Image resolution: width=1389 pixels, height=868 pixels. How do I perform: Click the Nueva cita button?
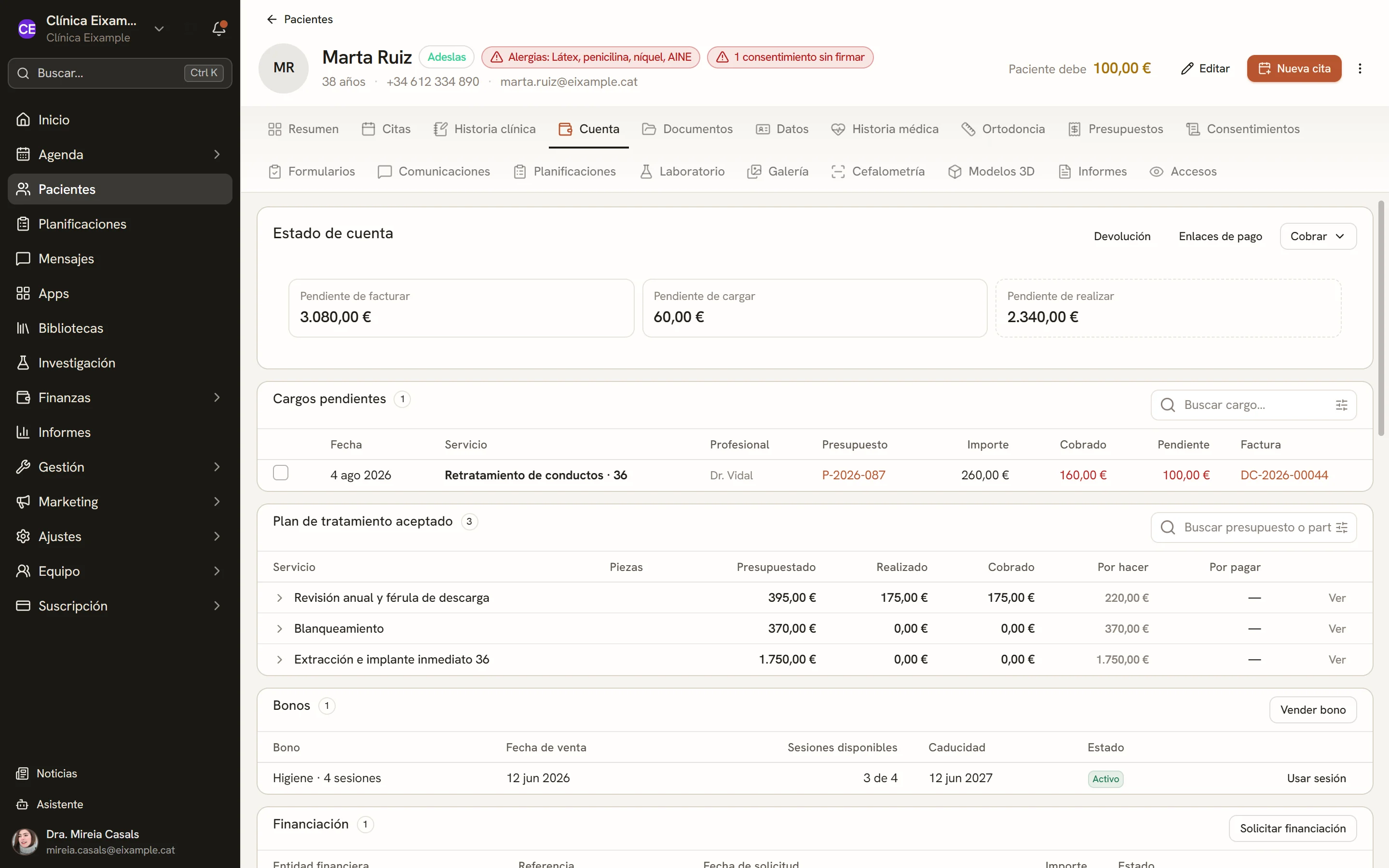point(1294,68)
